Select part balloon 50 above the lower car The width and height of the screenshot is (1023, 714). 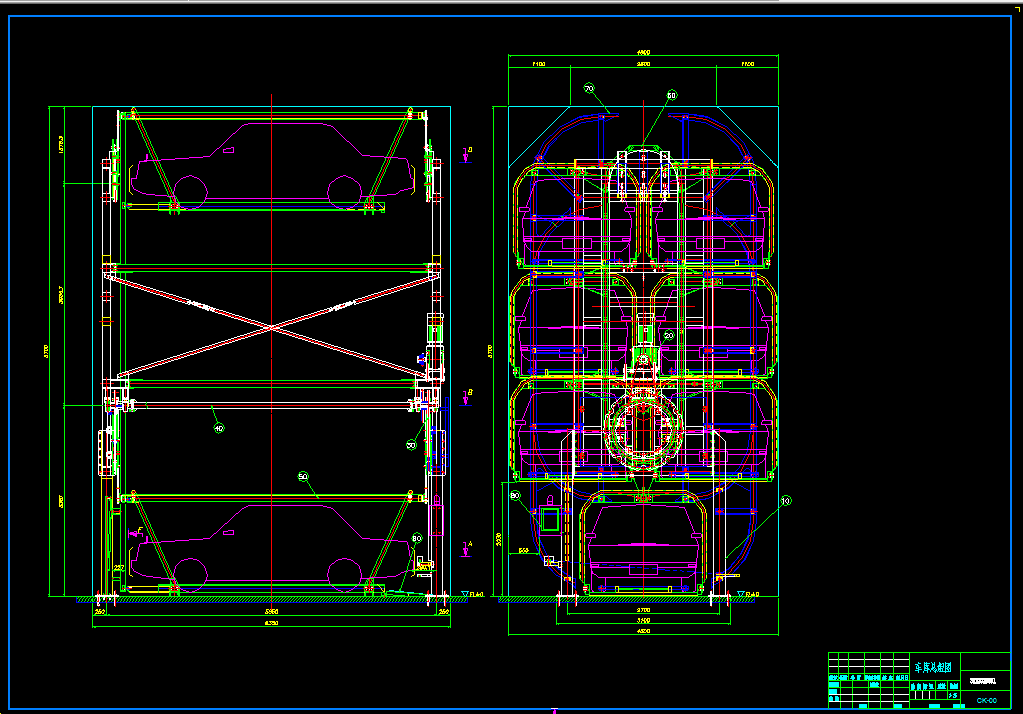[x=303, y=476]
